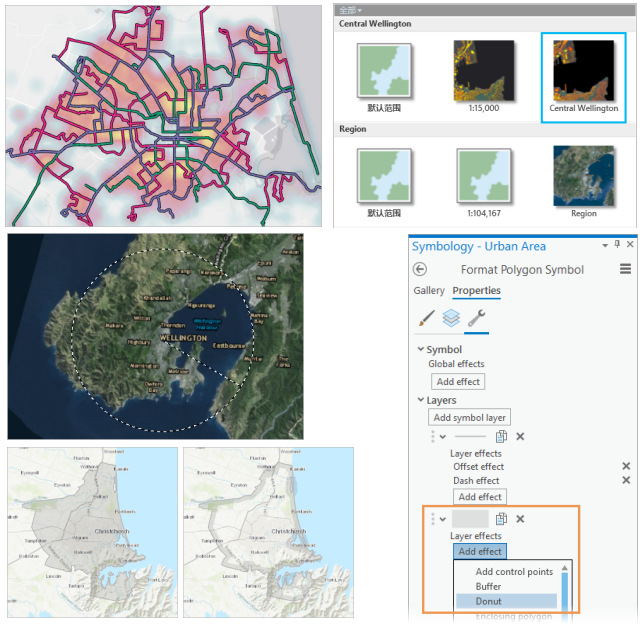Screen dimensions: 642x624
Task: Open Symbology pane options arrow
Action: point(605,245)
